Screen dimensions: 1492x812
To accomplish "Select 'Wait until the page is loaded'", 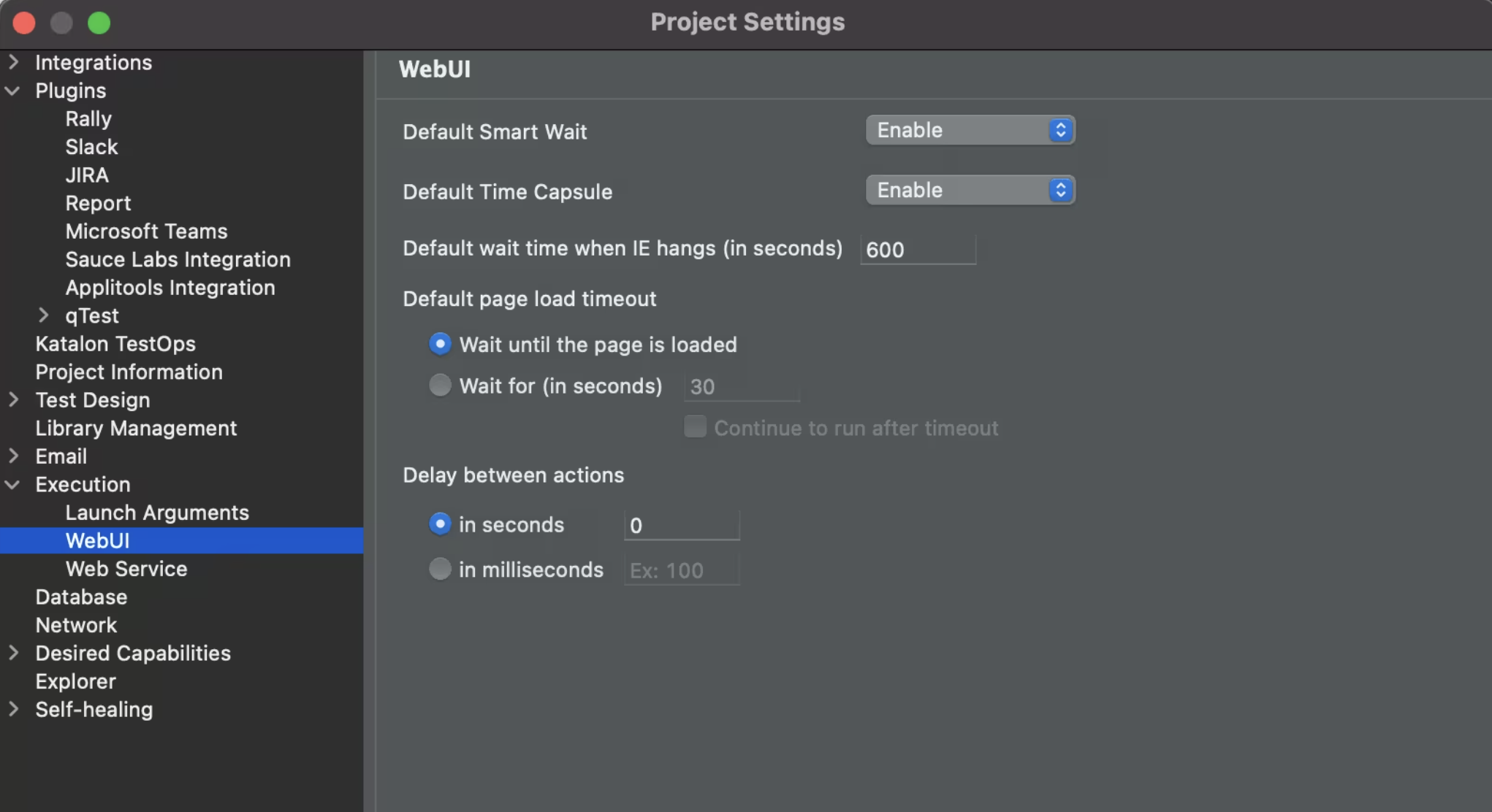I will pyautogui.click(x=440, y=344).
